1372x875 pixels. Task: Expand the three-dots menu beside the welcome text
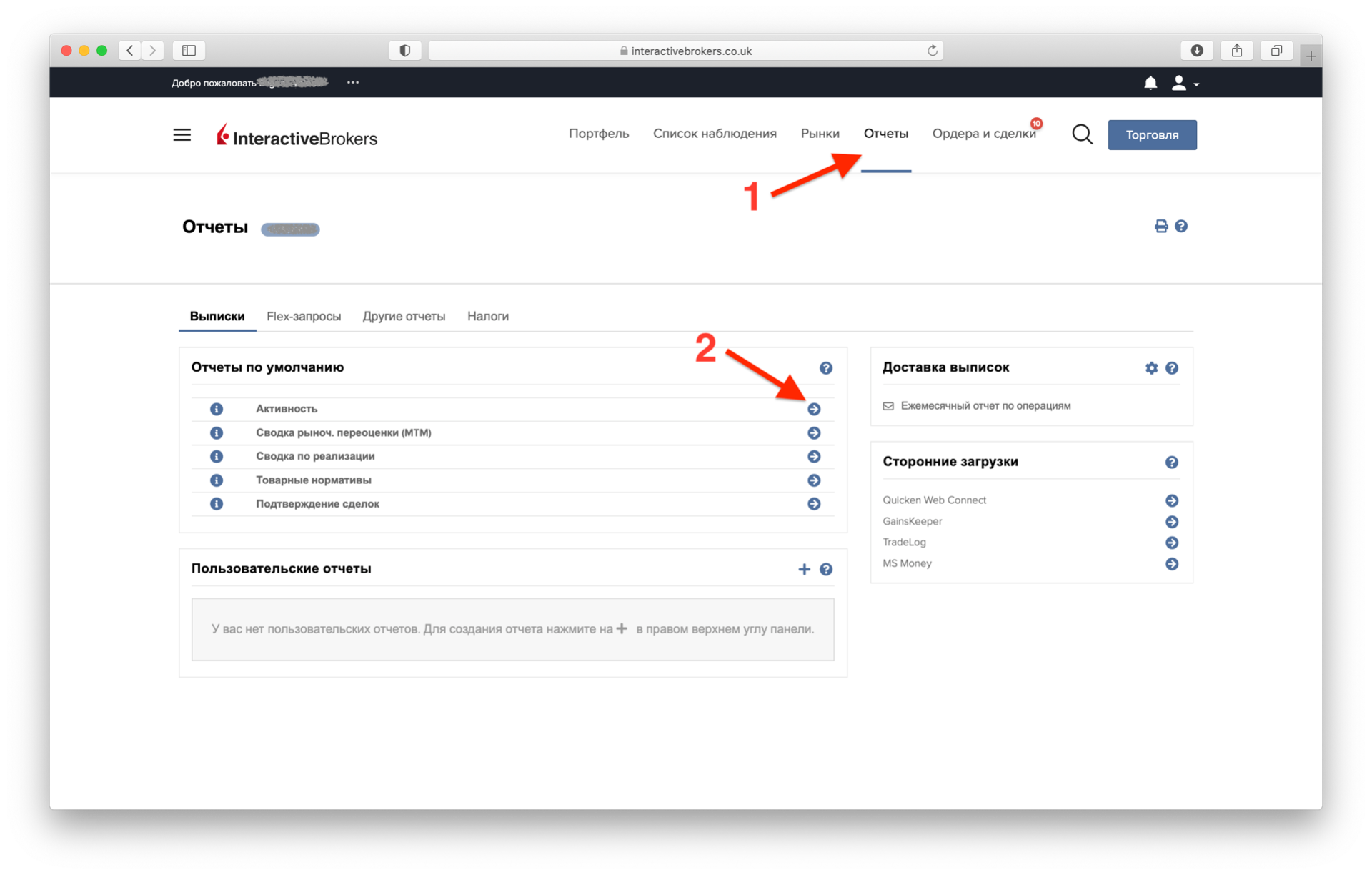pos(353,83)
